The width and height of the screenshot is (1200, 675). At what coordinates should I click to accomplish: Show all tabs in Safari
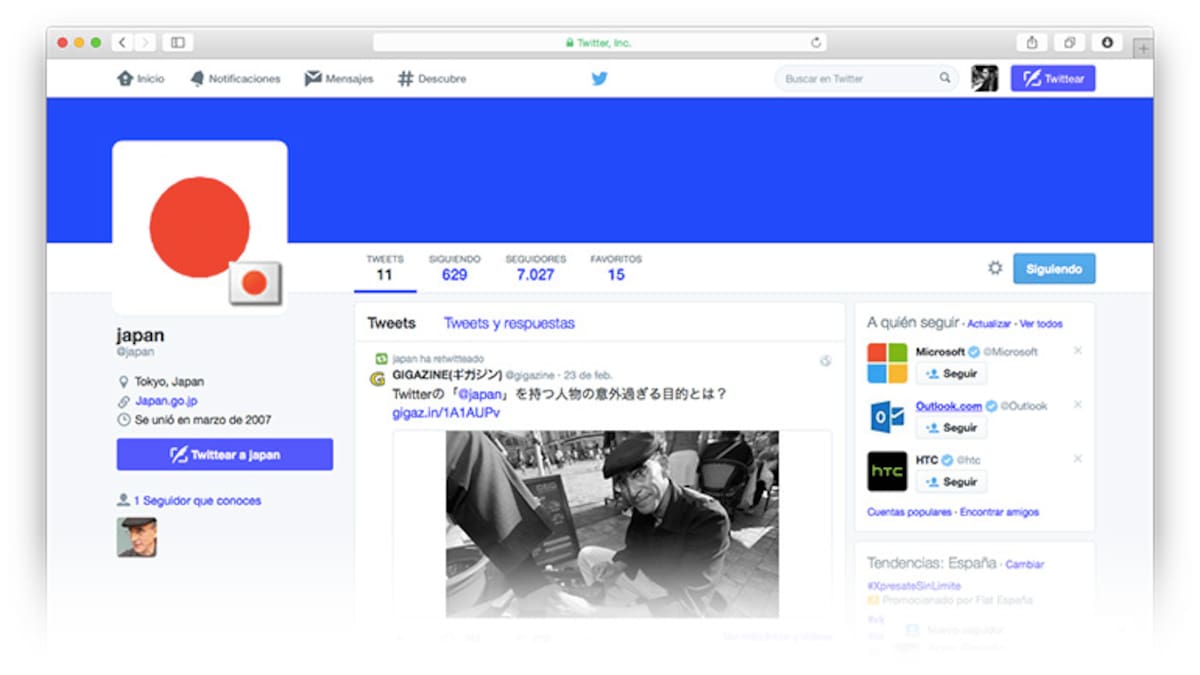(x=1069, y=42)
